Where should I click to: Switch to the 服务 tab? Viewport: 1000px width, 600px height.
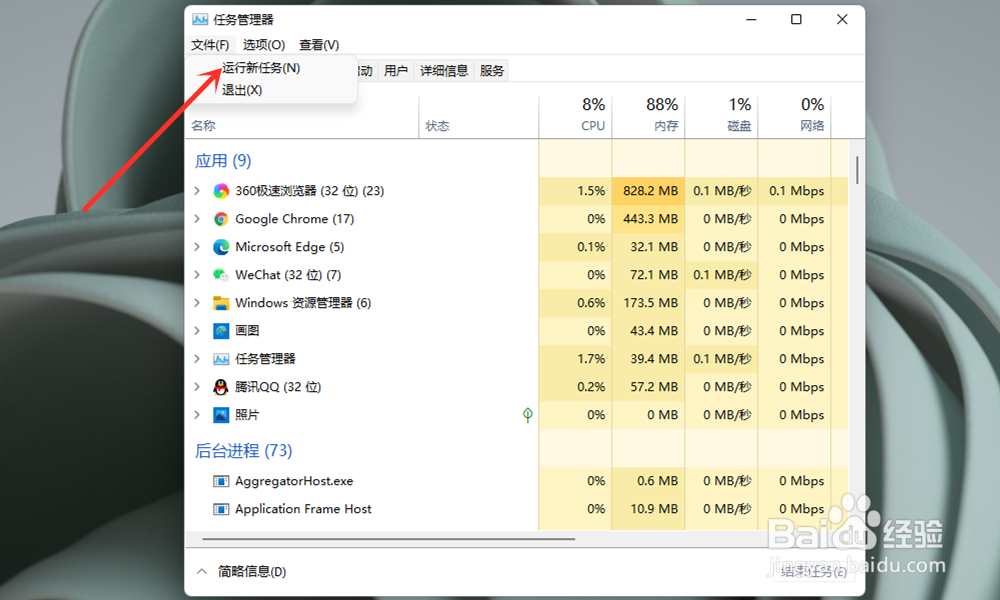(x=492, y=71)
